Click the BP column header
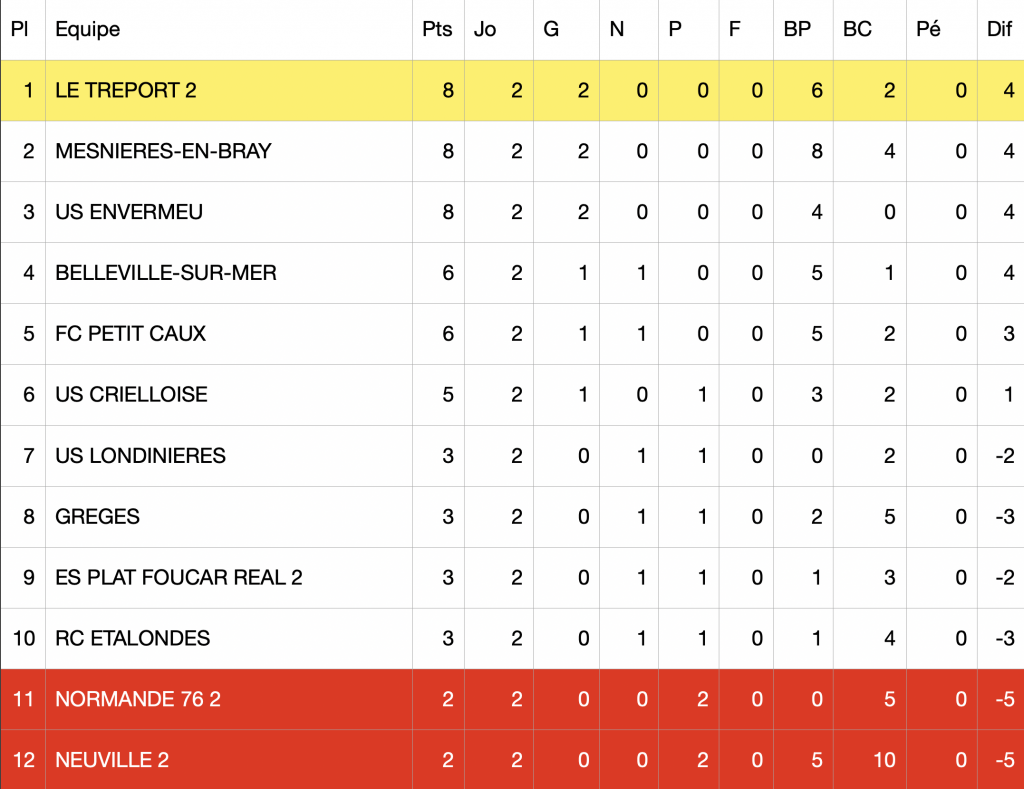Screen dimensions: 1024x789 (x=797, y=29)
